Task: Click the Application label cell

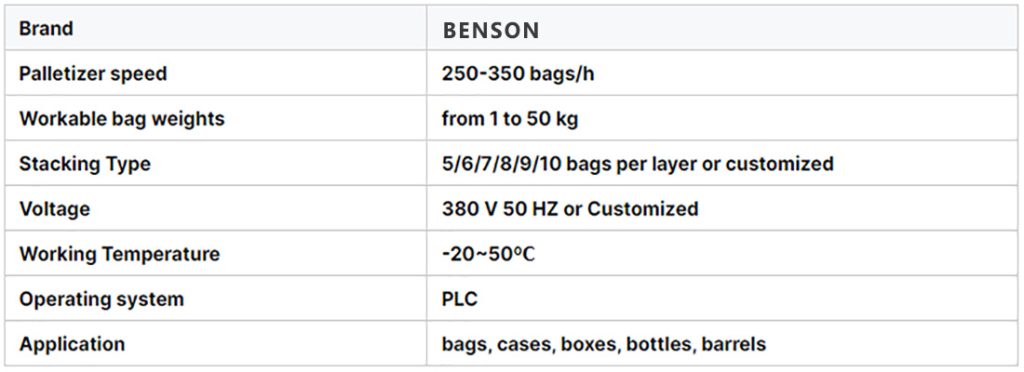Action: (x=216, y=344)
